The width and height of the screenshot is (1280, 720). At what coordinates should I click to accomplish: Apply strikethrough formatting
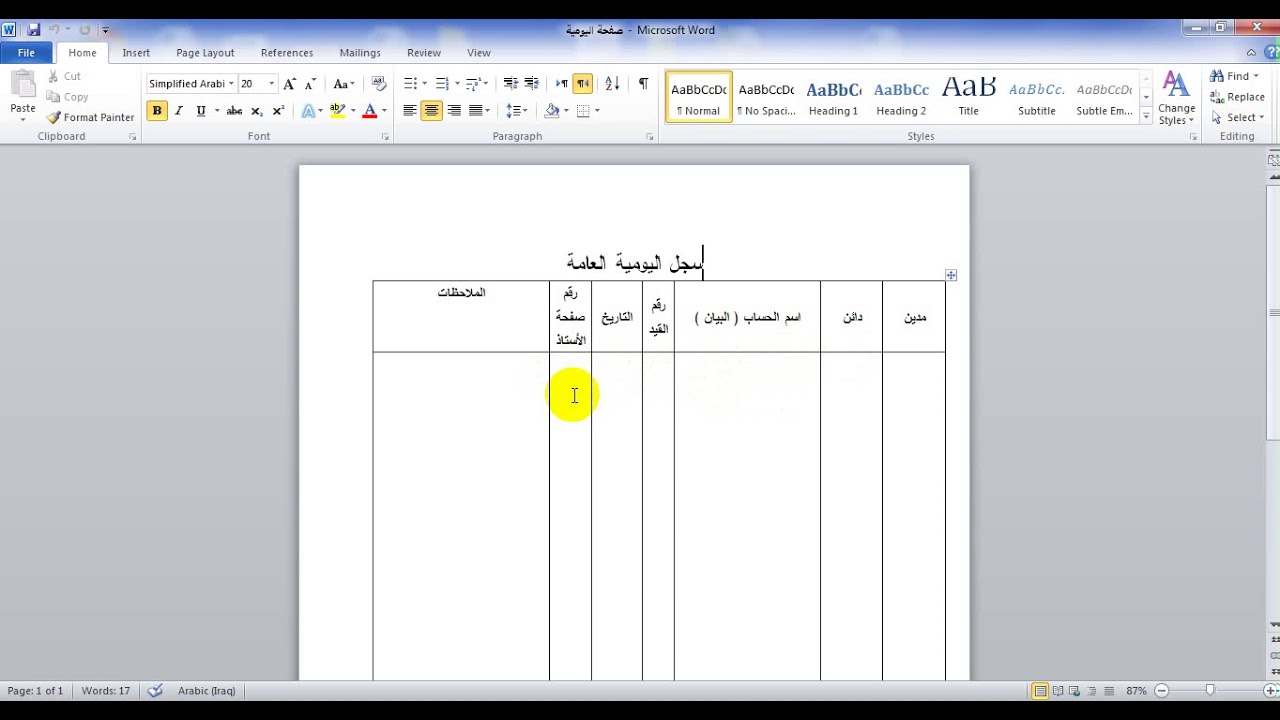234,111
